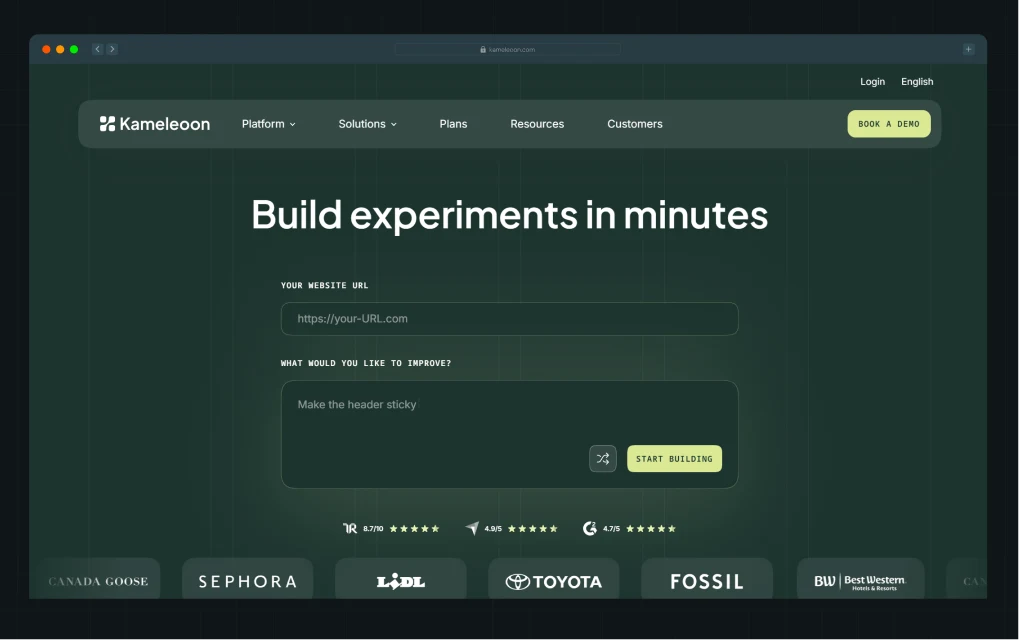
Task: Click the Your Website URL label
Action: pos(324,285)
